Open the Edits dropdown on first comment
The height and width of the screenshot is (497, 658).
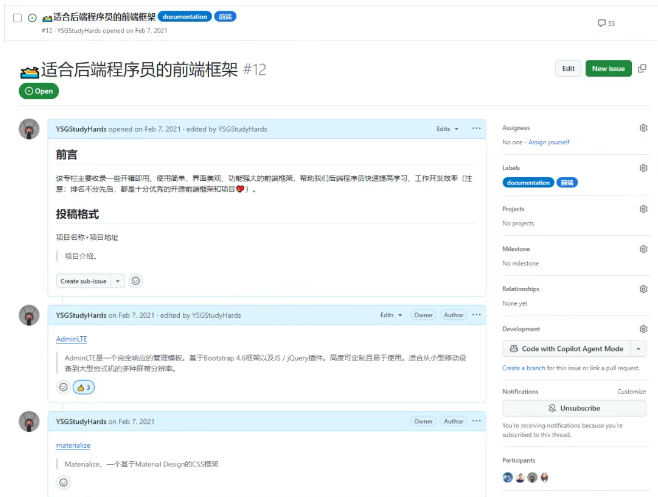tap(447, 129)
